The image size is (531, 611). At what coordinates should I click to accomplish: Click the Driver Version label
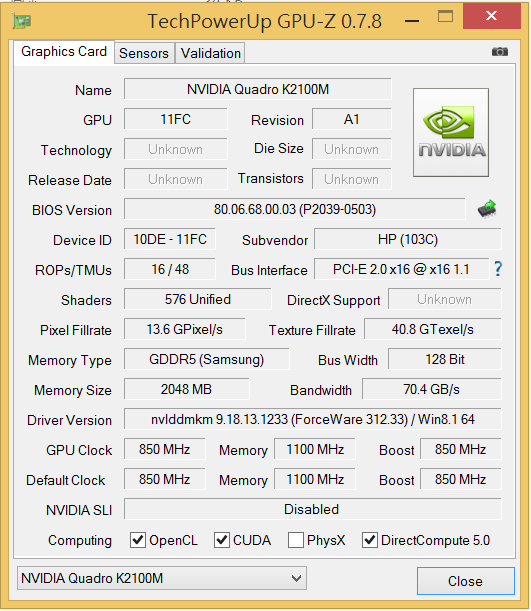(69, 420)
